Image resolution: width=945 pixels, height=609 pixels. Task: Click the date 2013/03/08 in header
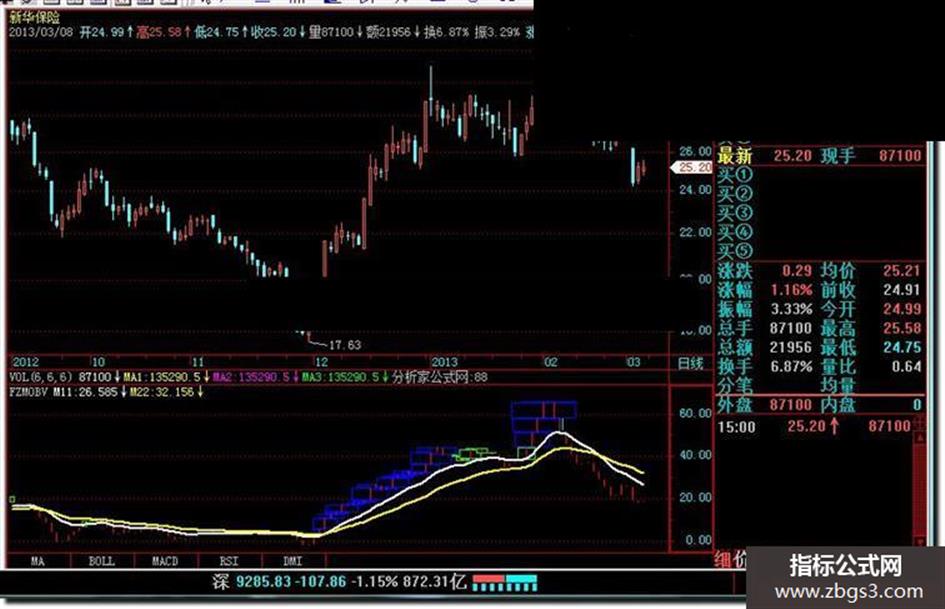coord(40,32)
